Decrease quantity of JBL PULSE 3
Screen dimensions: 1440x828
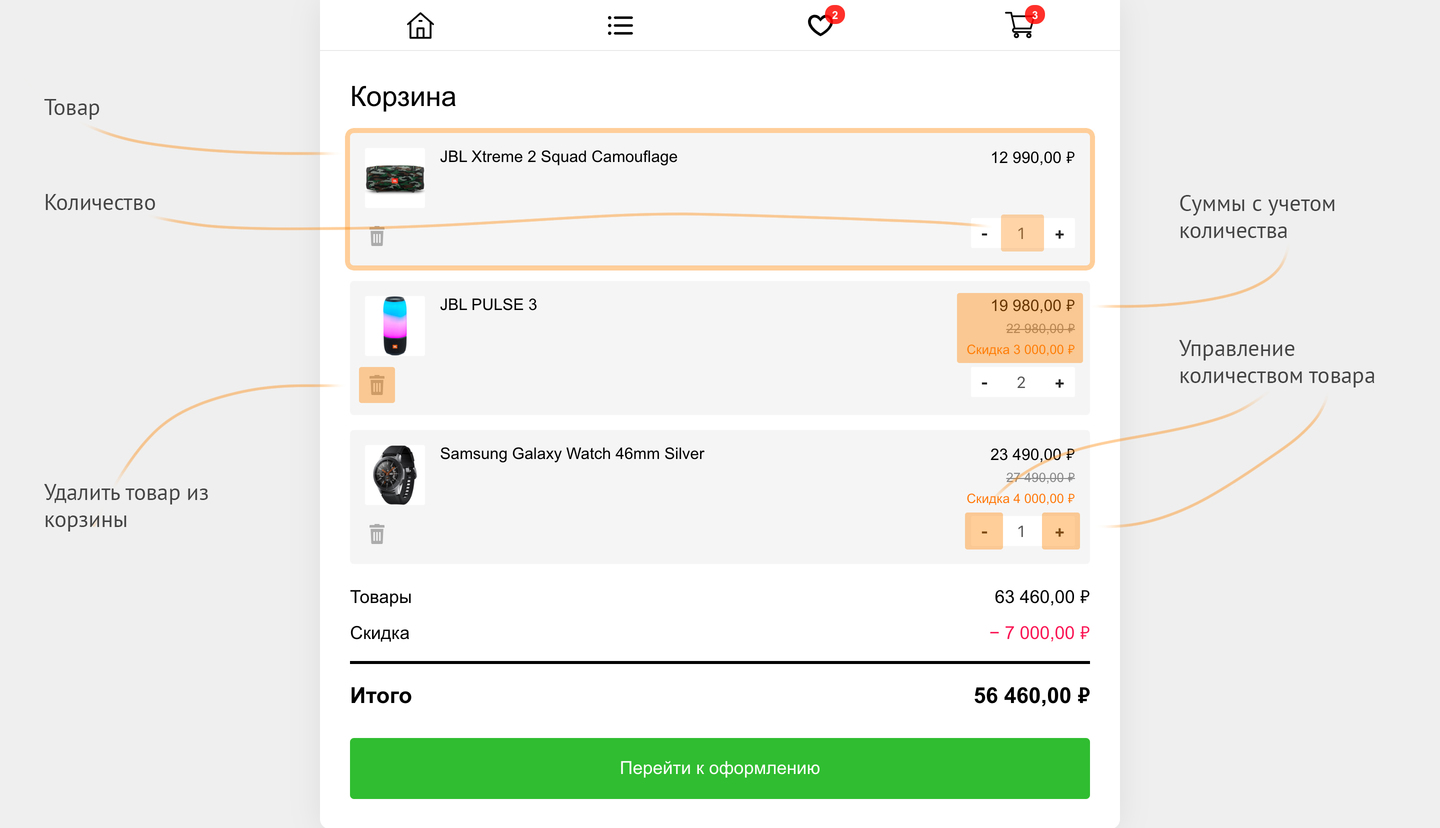984,381
